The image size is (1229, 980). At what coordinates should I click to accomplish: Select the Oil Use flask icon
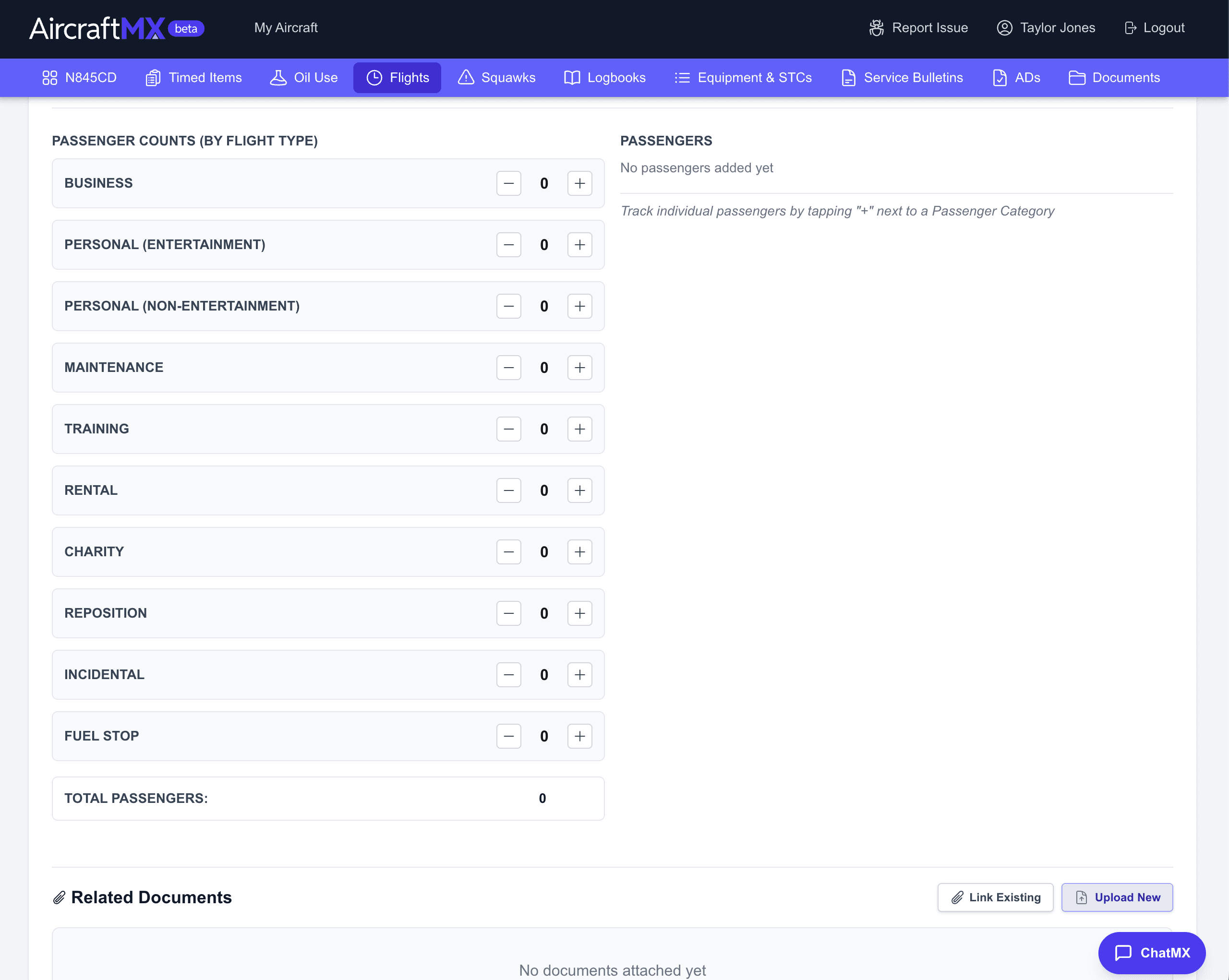tap(278, 77)
